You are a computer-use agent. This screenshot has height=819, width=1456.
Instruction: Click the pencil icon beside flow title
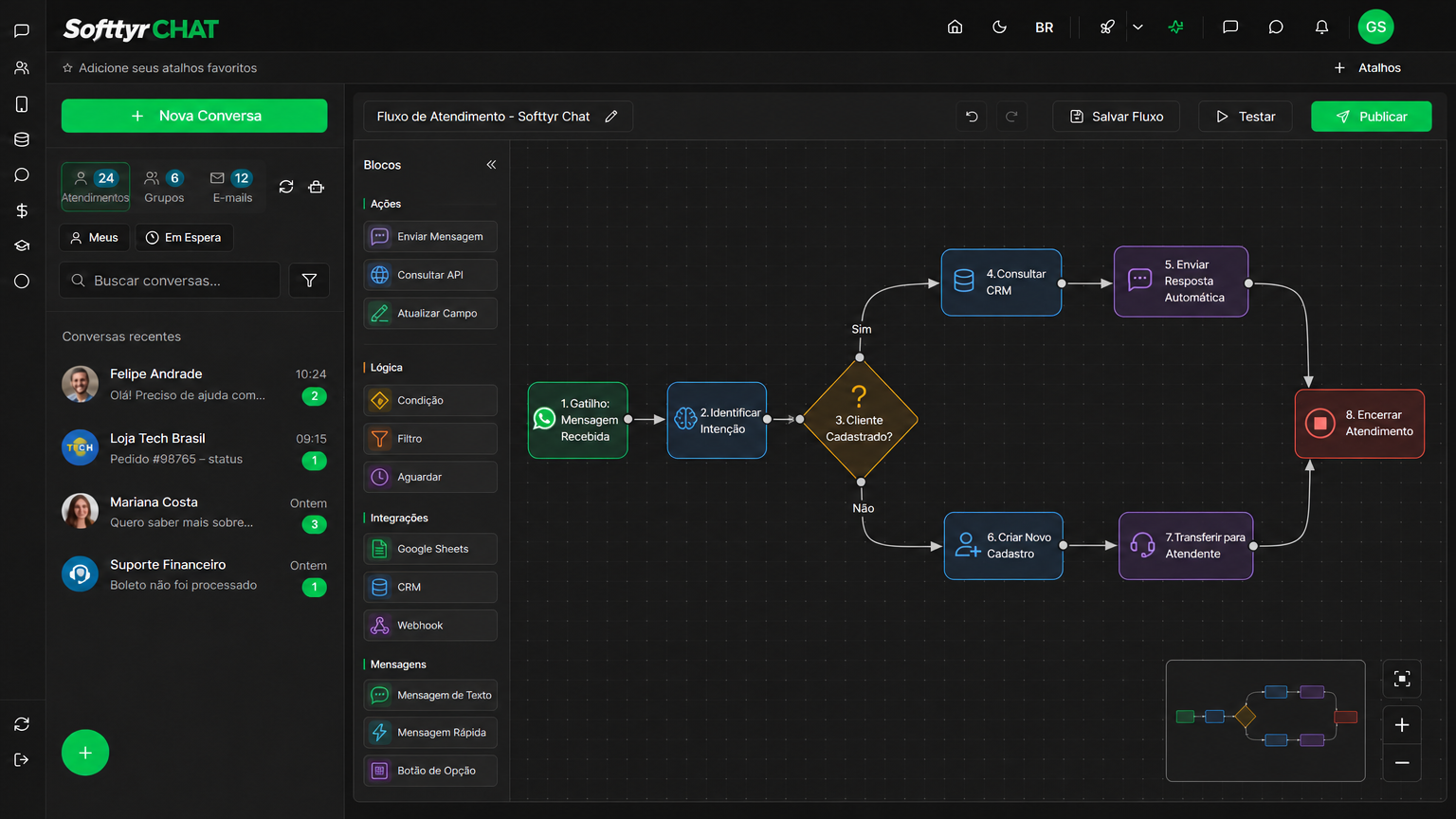point(611,117)
